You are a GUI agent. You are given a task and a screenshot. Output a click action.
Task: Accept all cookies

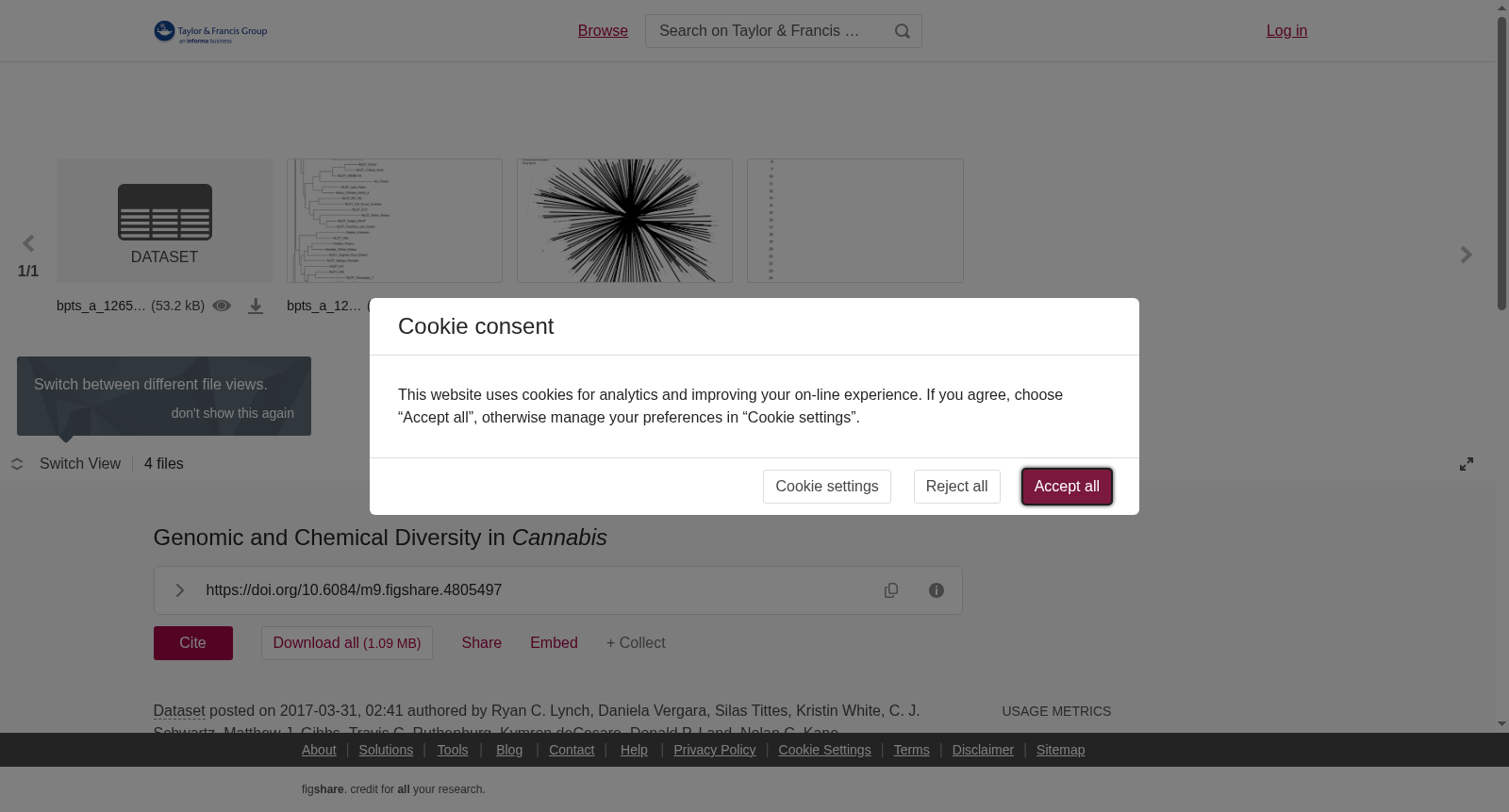(x=1067, y=487)
